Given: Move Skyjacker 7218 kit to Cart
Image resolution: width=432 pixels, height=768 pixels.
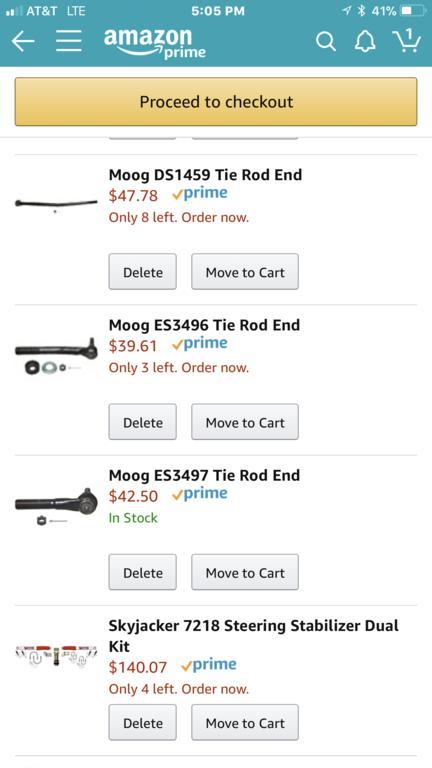Looking at the screenshot, I should 245,723.
